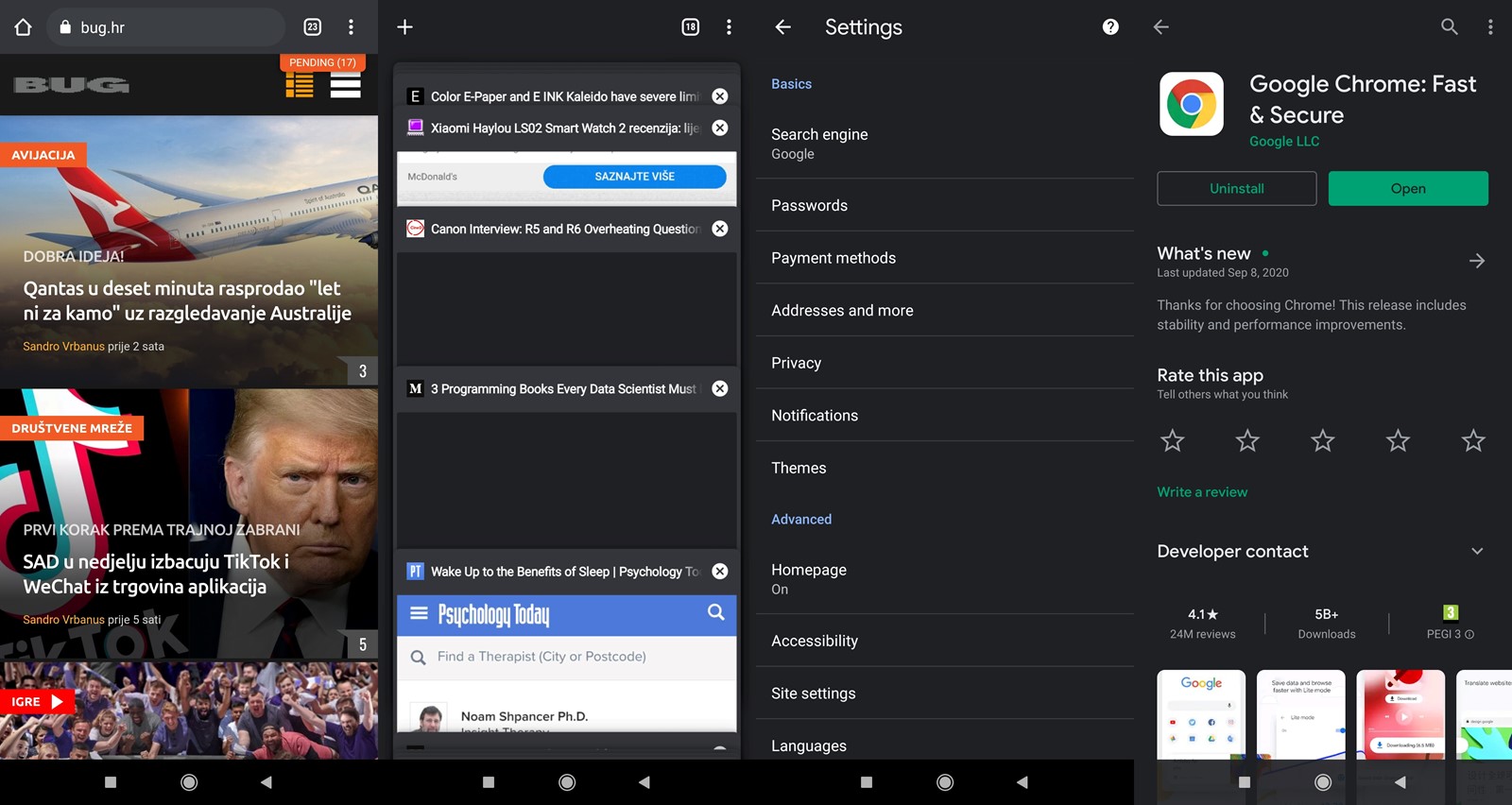Tap the SAZNAJTE VIŠE button
The image size is (1512, 805).
click(634, 177)
